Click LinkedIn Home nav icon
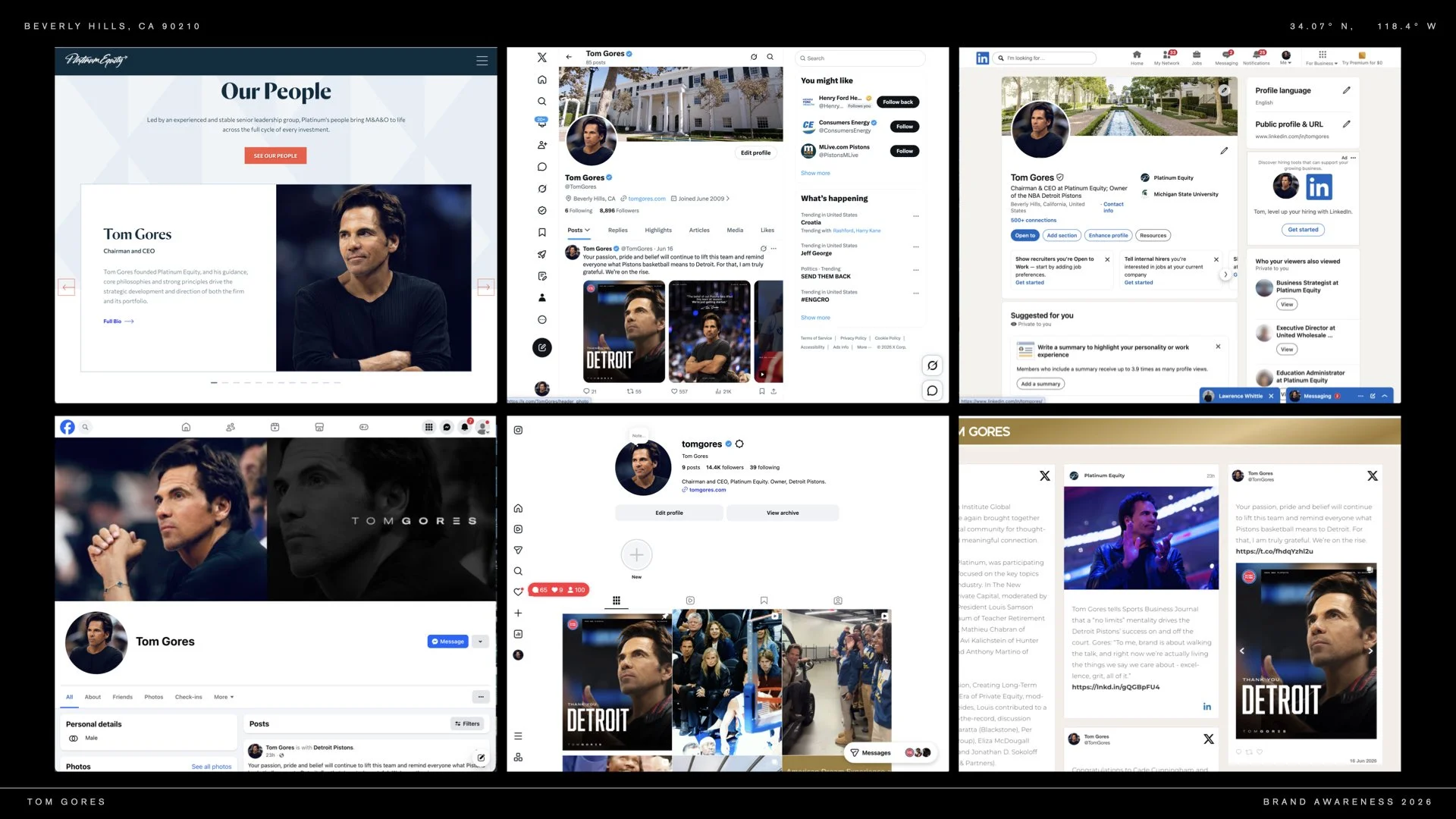This screenshot has height=819, width=1456. point(1137,57)
